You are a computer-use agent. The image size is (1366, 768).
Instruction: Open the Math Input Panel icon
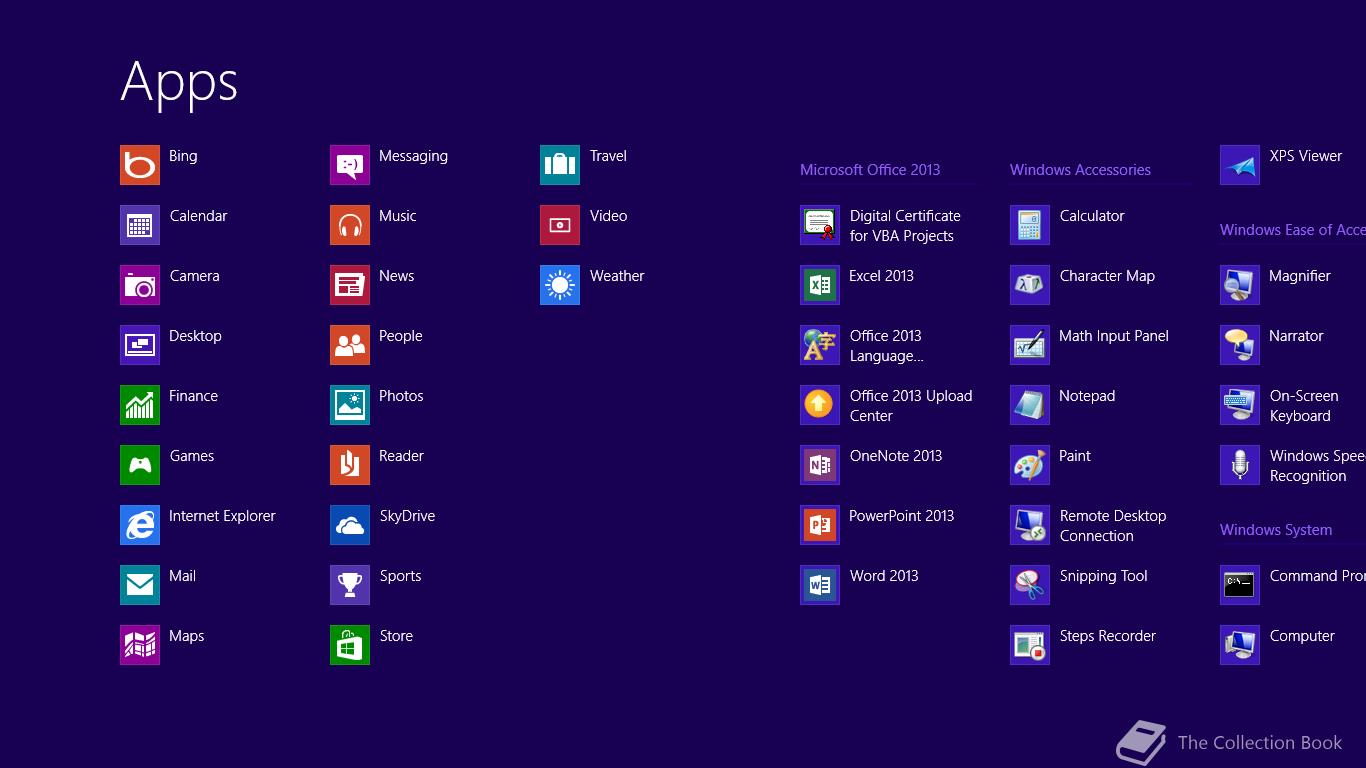(1030, 345)
